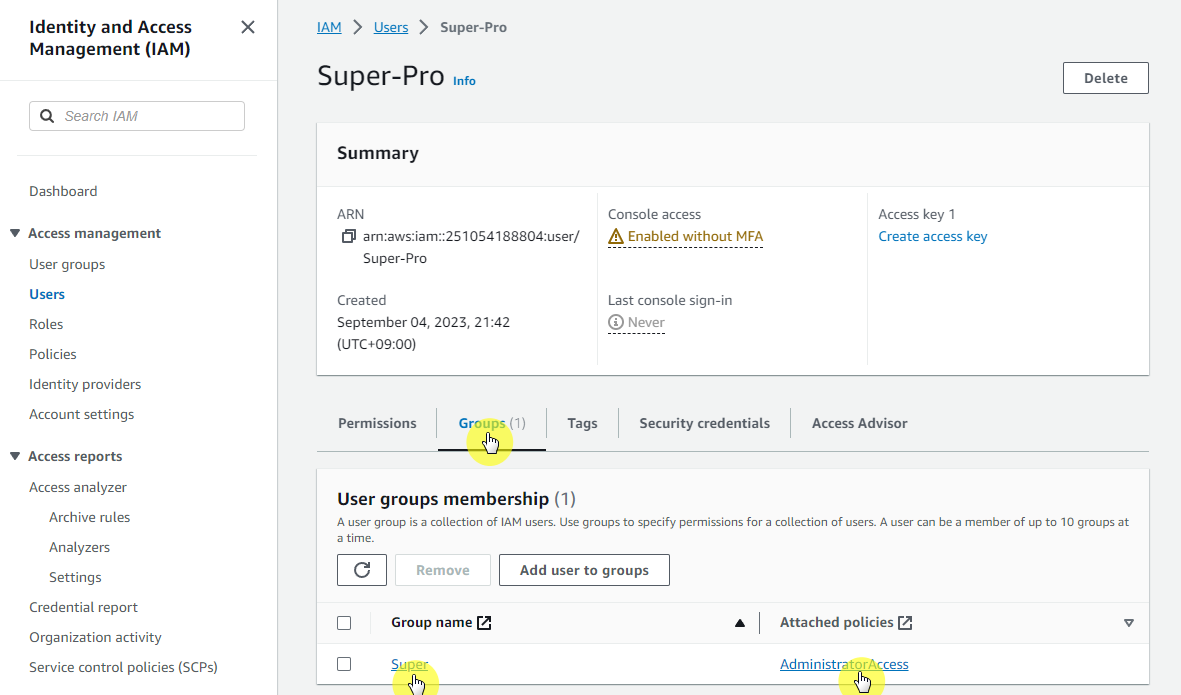Screen dimensions: 1181x695
Task: Click the breadcrumb chevron after IAM
Action: (x=358, y=27)
